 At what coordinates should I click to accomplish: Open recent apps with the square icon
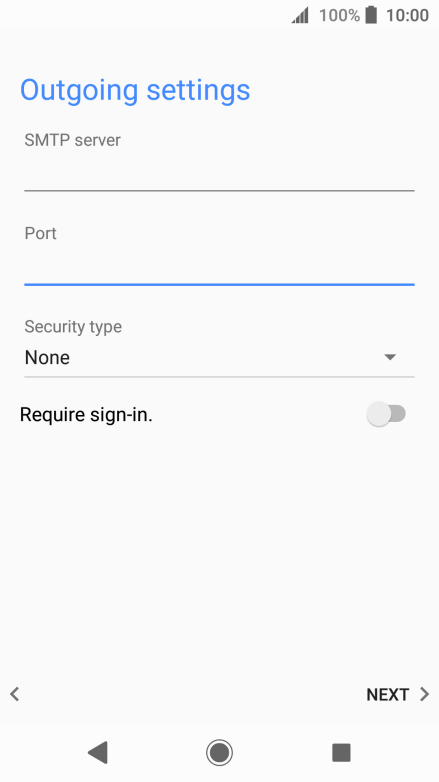click(341, 752)
